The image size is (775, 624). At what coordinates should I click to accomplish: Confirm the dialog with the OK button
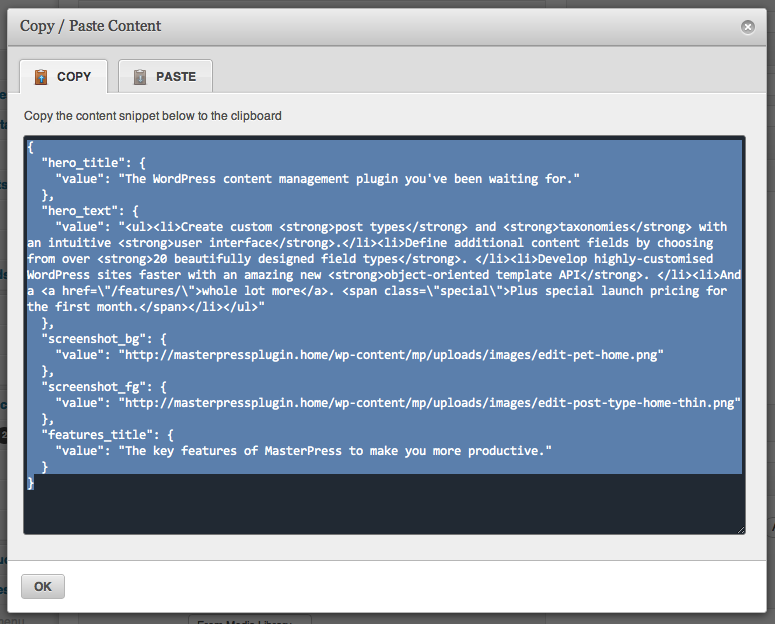[x=43, y=586]
